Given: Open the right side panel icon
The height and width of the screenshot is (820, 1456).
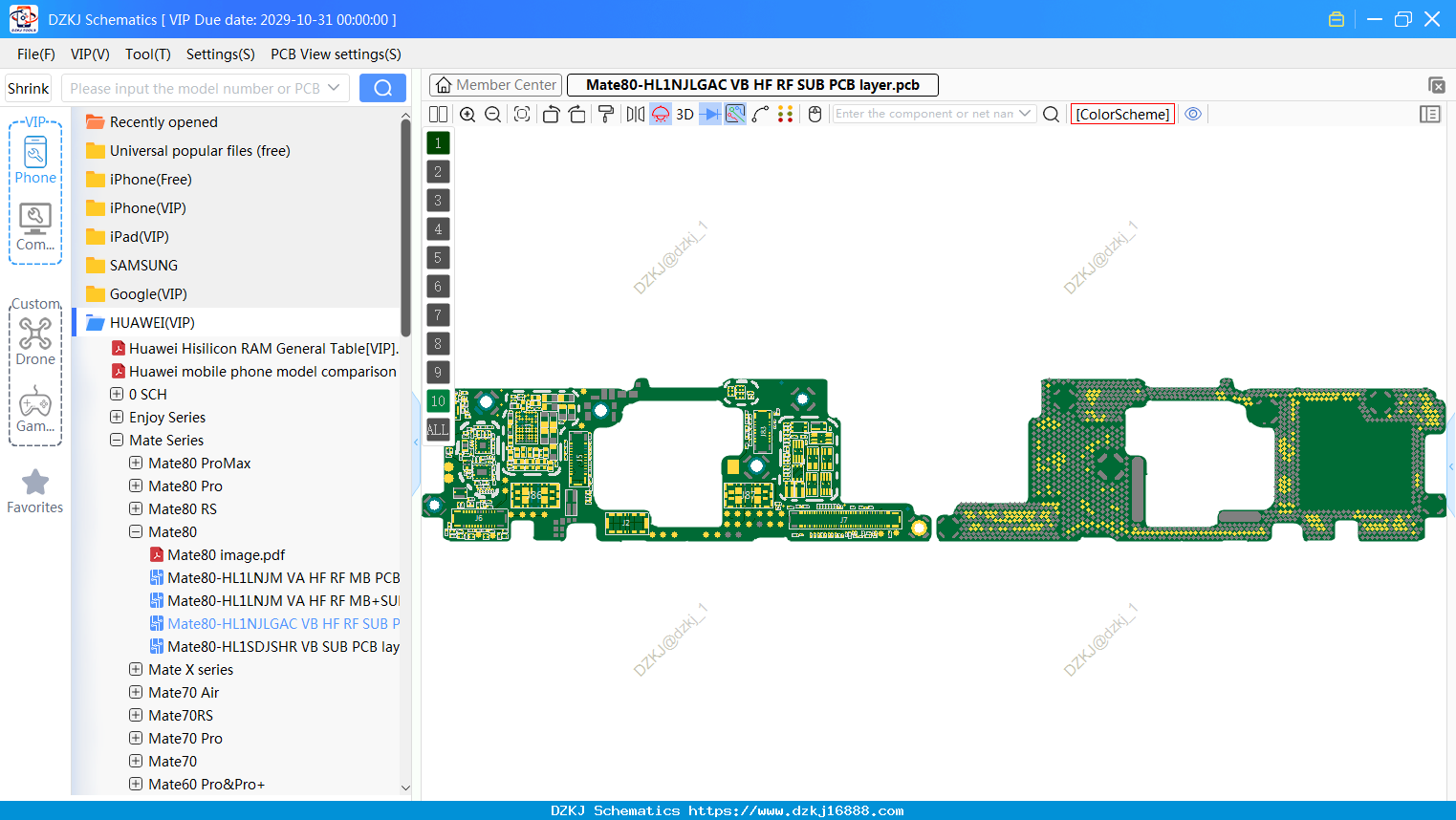Looking at the screenshot, I should (x=1430, y=114).
